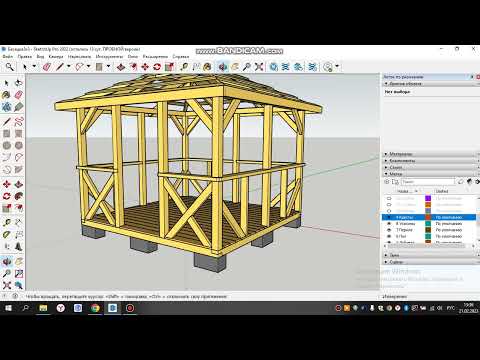
Task: Activate the Push/Pull tool in top toolbar
Action: (x=121, y=67)
